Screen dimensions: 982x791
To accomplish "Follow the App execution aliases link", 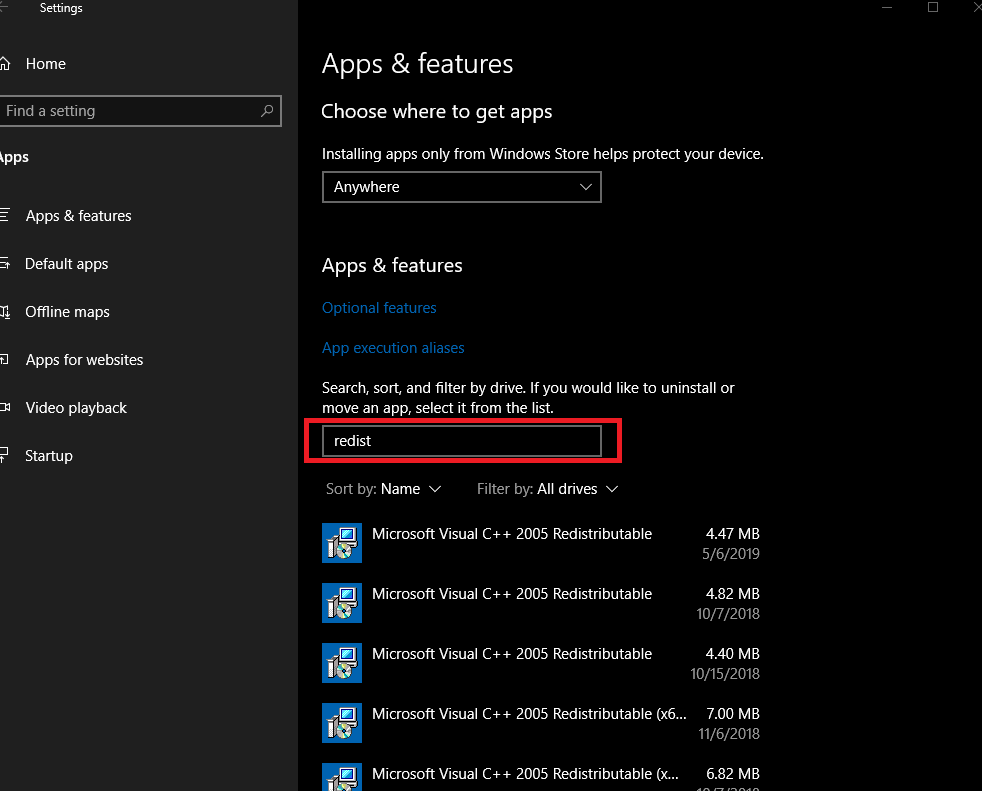I will [393, 348].
